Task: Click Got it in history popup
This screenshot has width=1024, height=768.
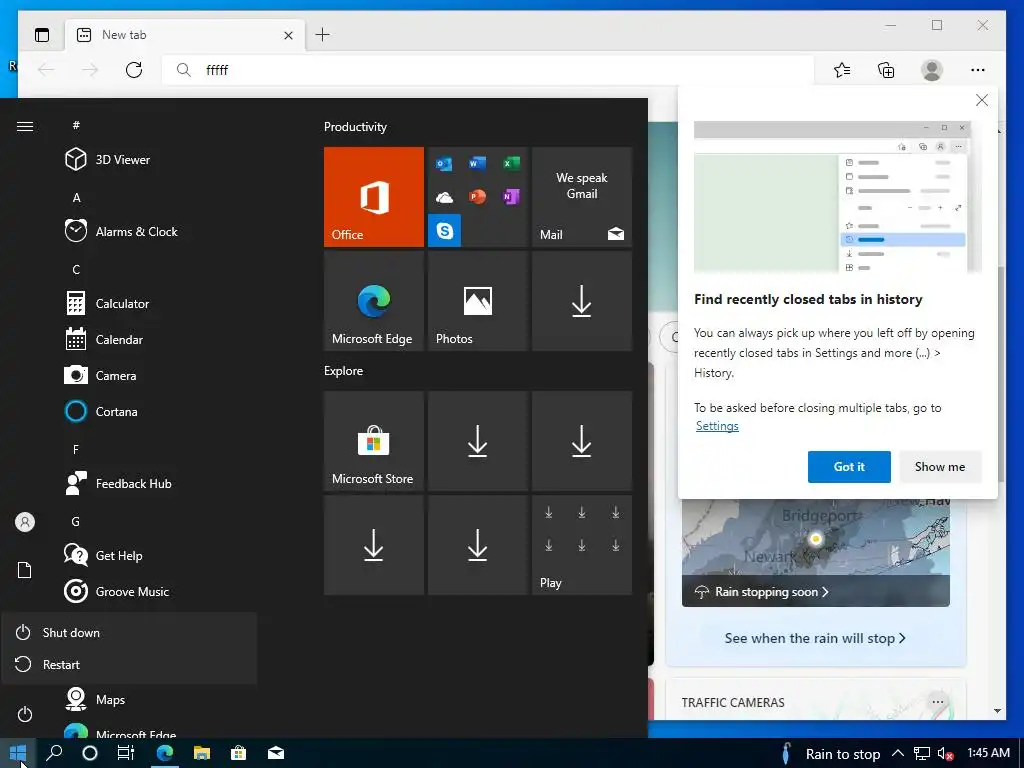Action: 849,466
